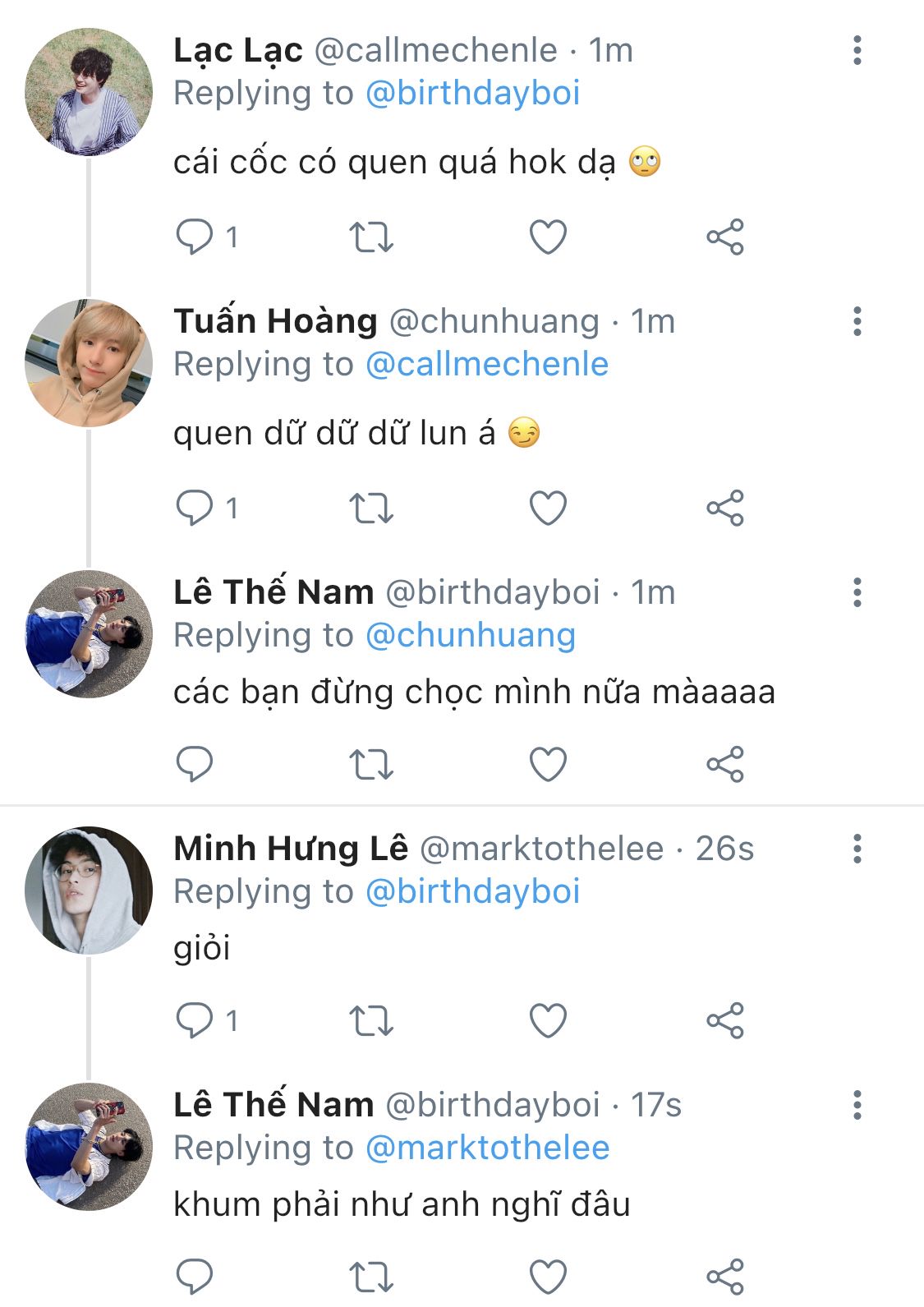Open the @marktothelee mention link
The width and height of the screenshot is (924, 1307).
pos(487,1148)
